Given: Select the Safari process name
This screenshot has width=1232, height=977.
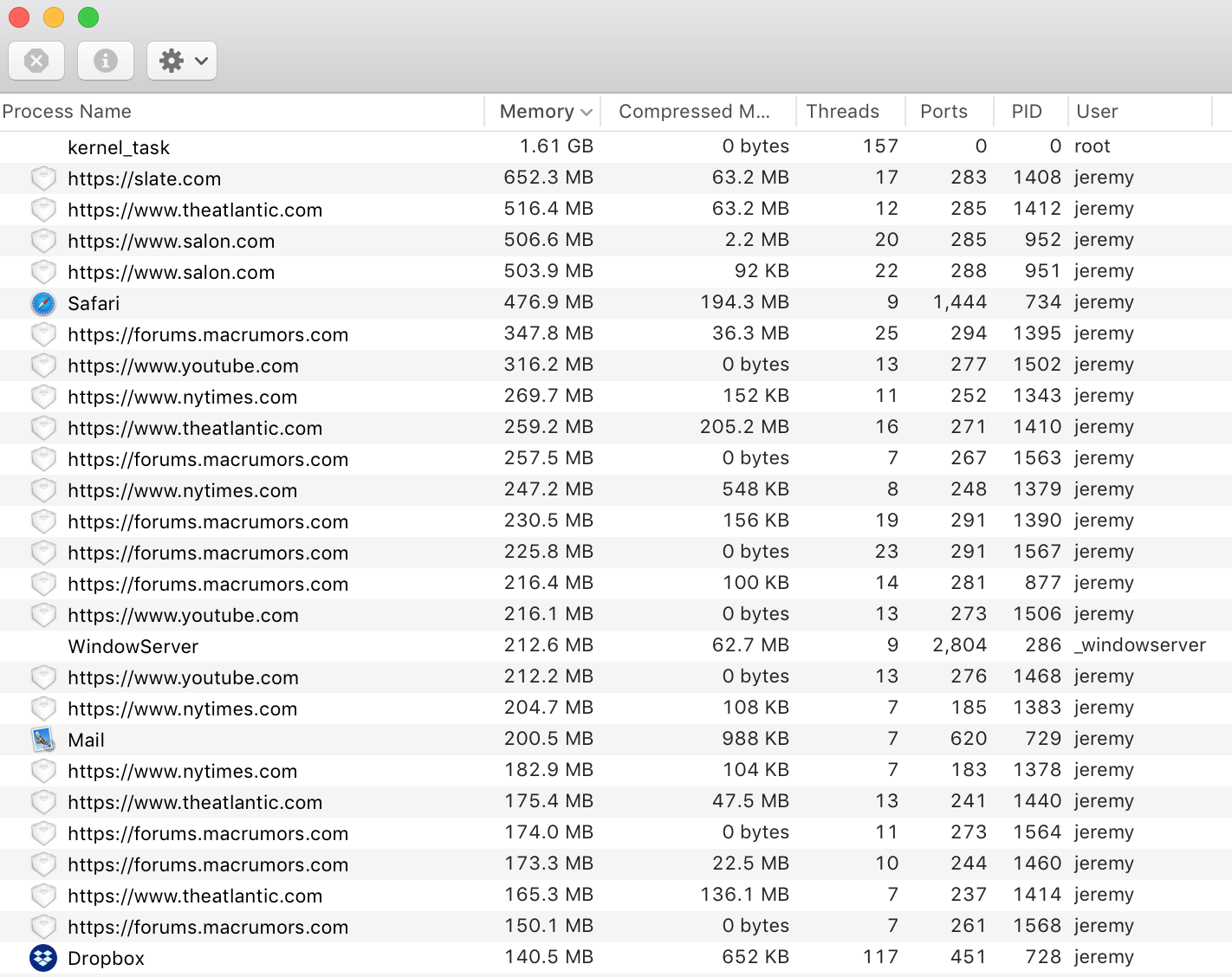Looking at the screenshot, I should [x=94, y=303].
